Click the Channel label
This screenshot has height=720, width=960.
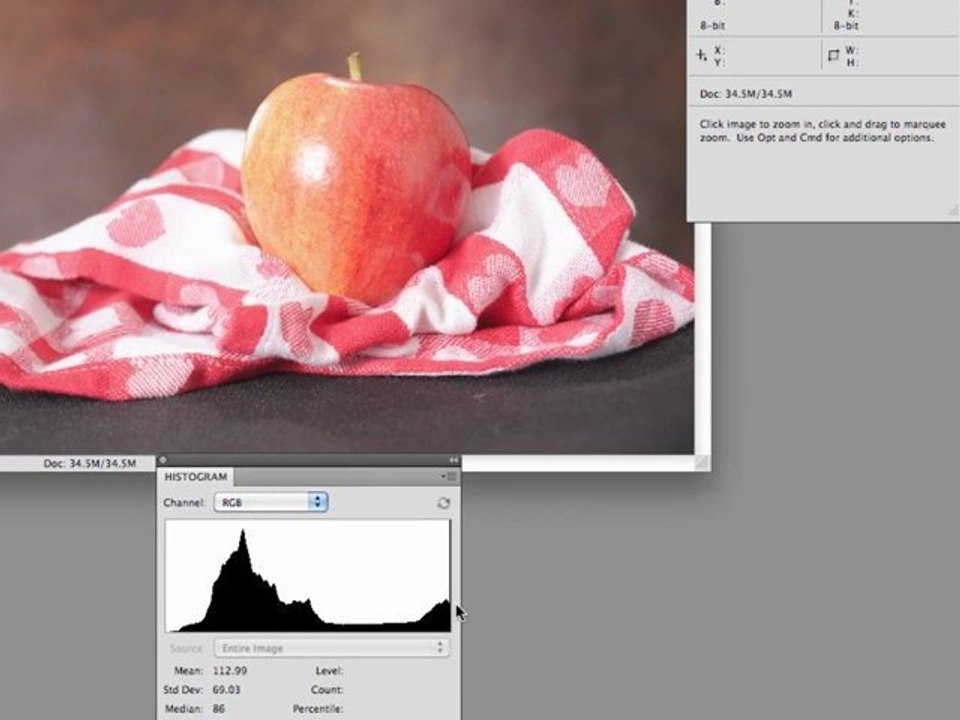click(184, 503)
